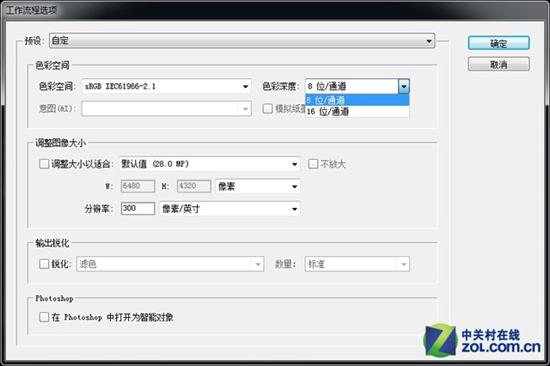Image resolution: width=550 pixels, height=366 pixels.
Task: Open the 数量 标准 dropdown
Action: (357, 264)
